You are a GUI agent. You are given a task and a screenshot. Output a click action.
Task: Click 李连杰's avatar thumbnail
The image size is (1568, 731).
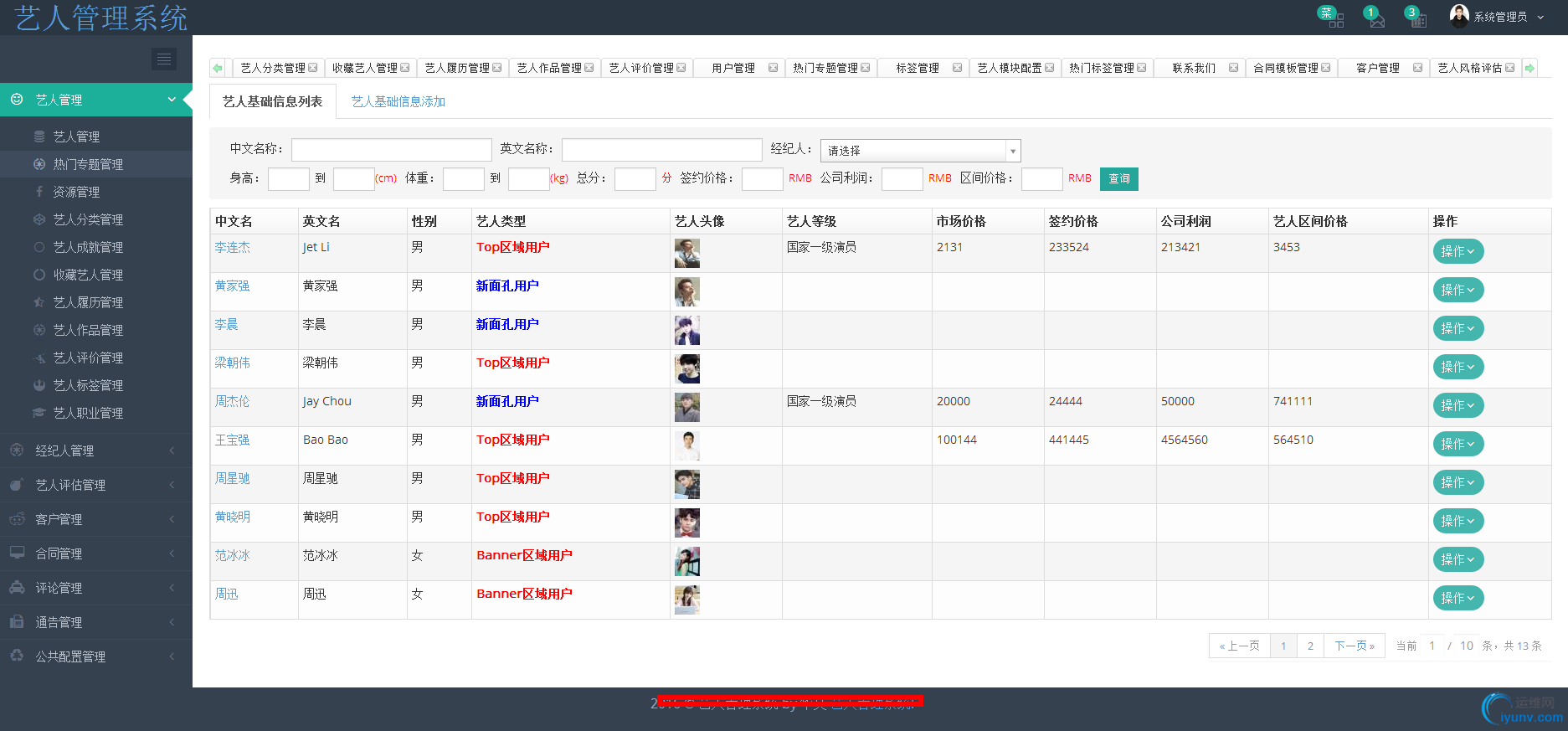[687, 253]
